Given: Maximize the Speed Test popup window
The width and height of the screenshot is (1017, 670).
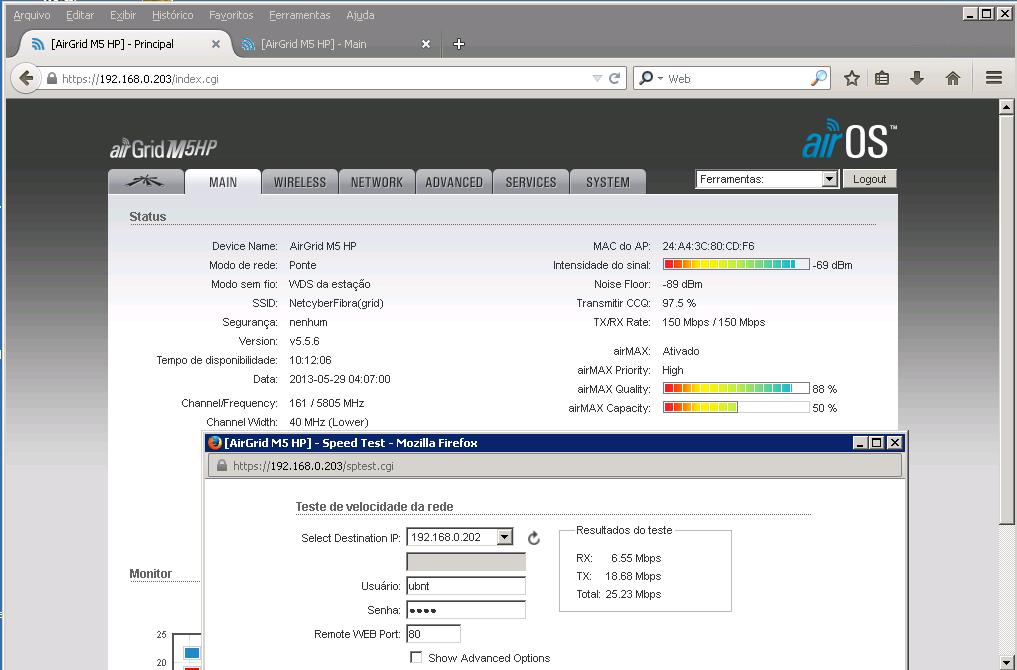Looking at the screenshot, I should click(x=877, y=442).
